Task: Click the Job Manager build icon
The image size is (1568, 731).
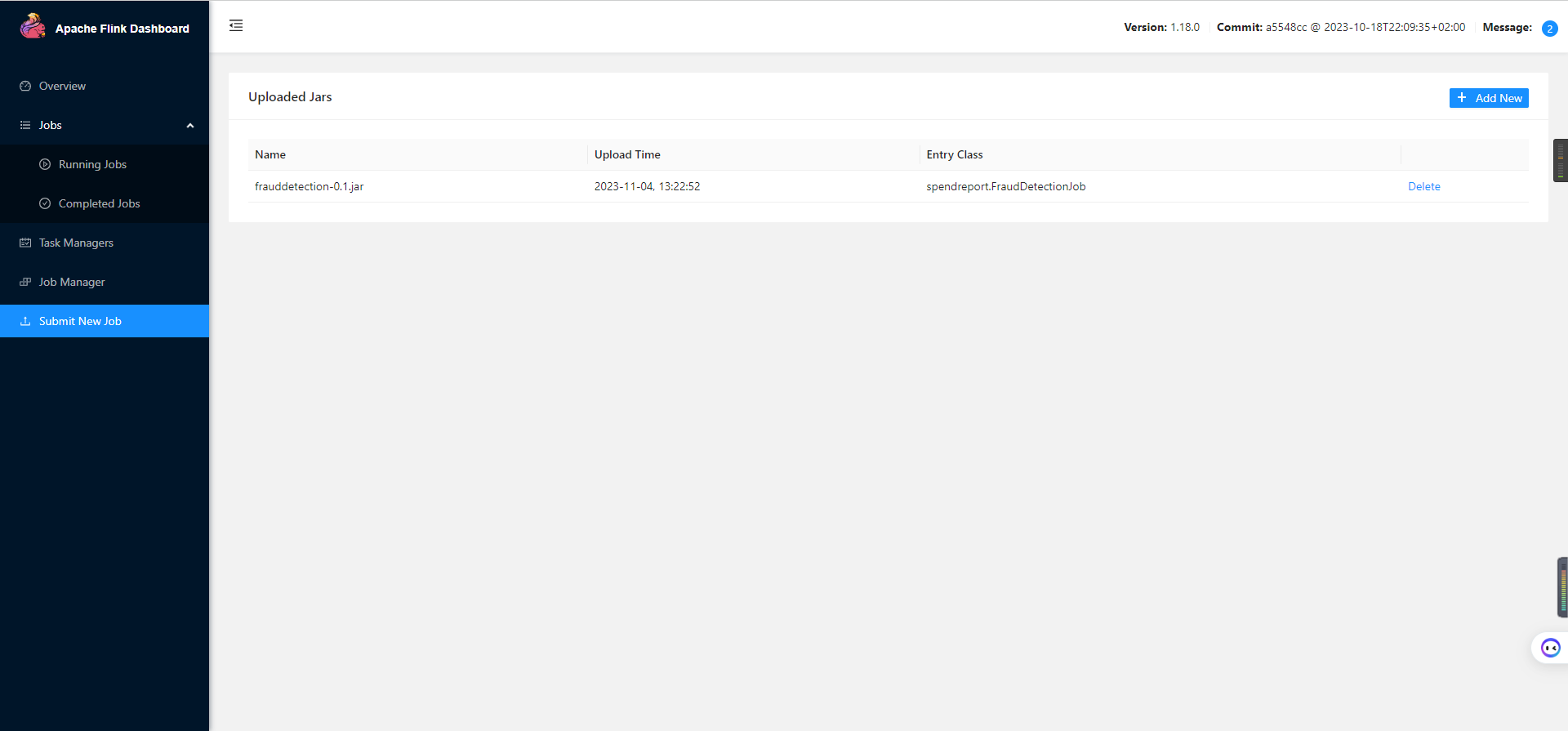Action: coord(25,282)
